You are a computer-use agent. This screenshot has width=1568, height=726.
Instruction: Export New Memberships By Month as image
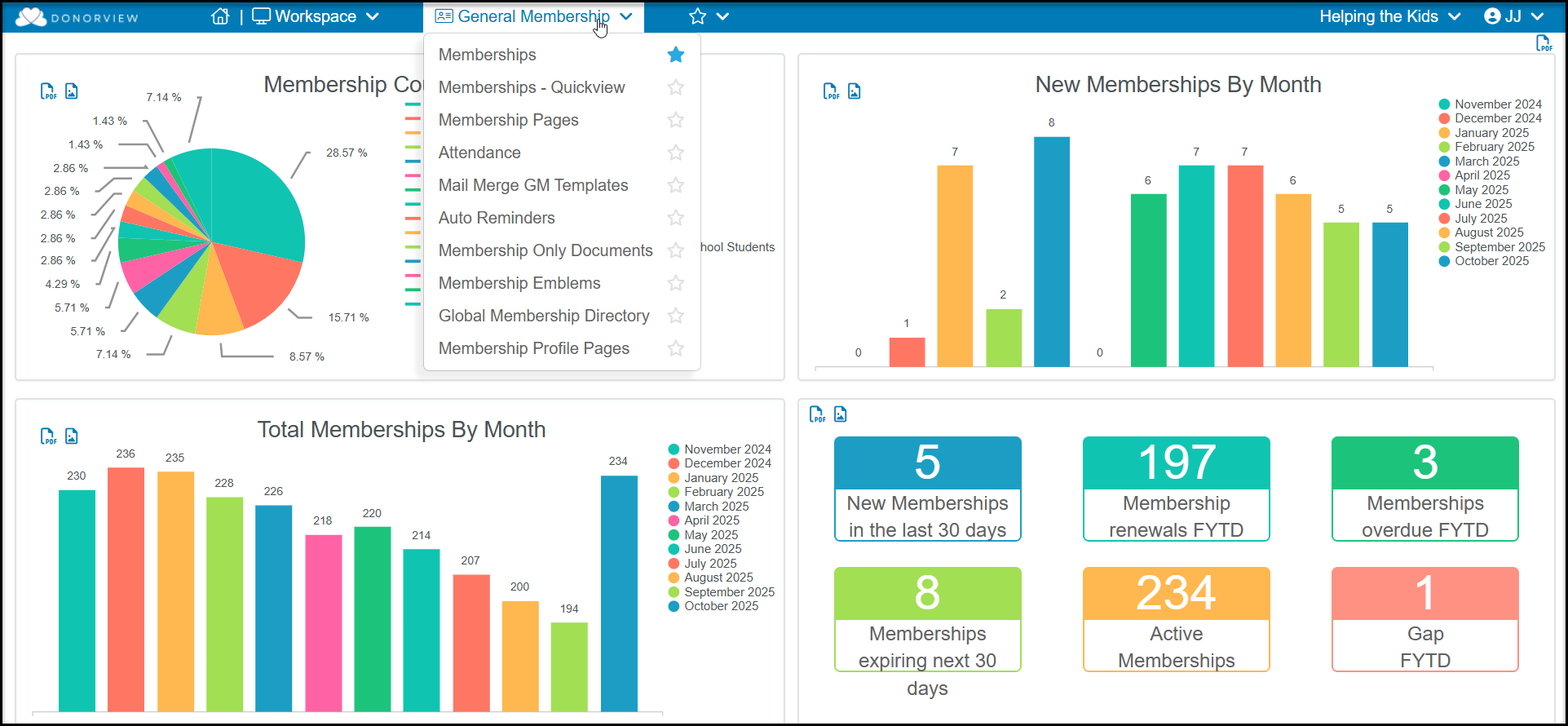(x=854, y=91)
